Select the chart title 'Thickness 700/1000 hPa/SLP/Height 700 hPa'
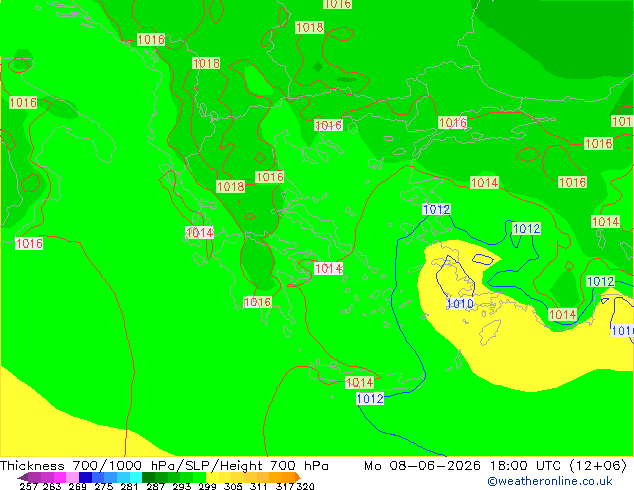The image size is (634, 490). click(x=164, y=466)
